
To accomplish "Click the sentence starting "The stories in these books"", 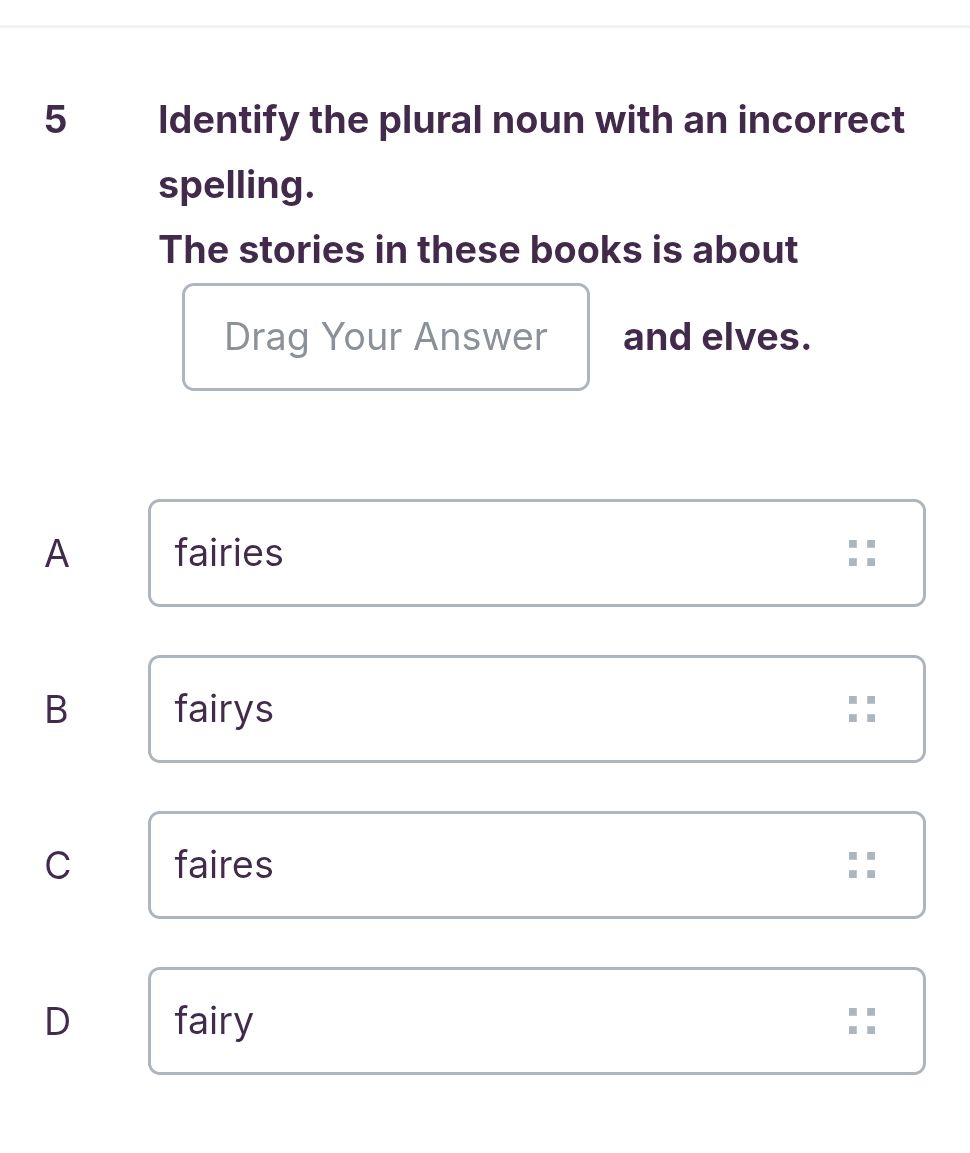I will [478, 249].
